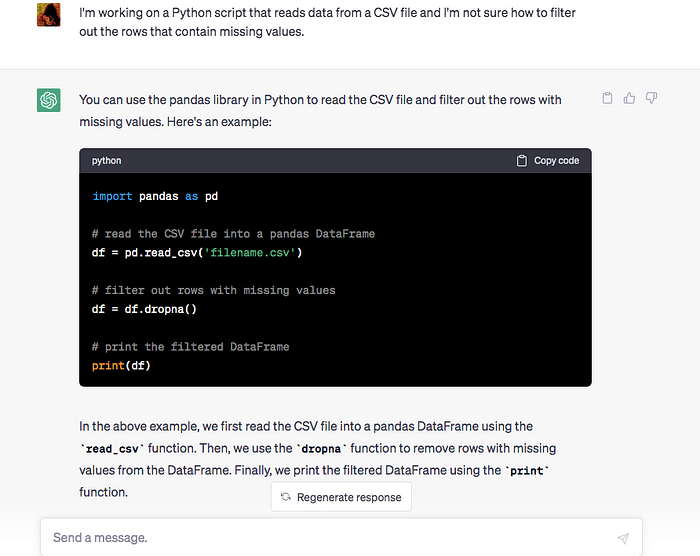Click the inline `read_csv` term in the explanation

(x=112, y=449)
